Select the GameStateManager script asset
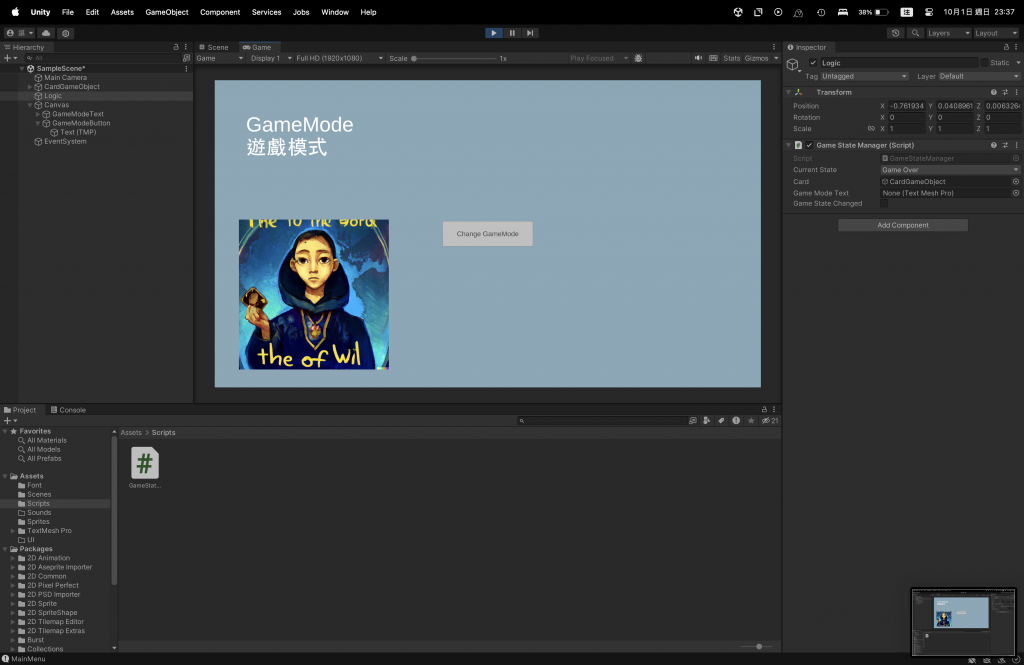Image resolution: width=1024 pixels, height=665 pixels. [x=145, y=468]
